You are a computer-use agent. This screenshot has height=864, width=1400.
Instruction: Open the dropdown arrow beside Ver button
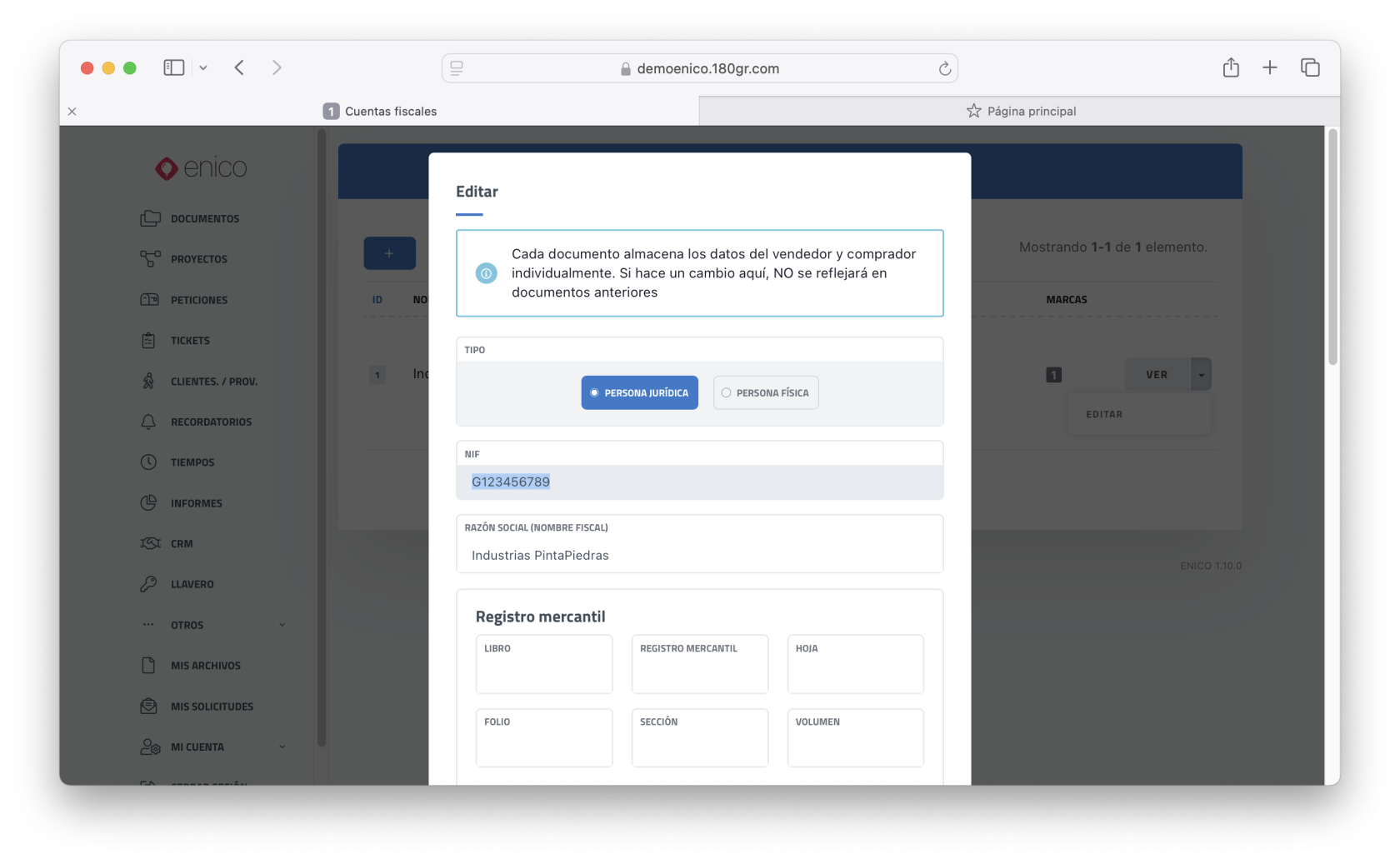click(1201, 375)
